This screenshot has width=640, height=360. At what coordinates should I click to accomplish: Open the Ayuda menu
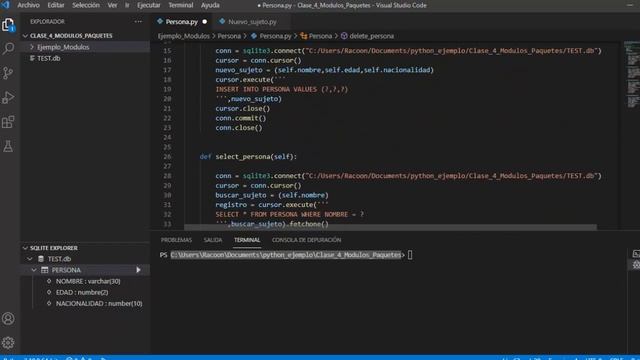pos(210,5)
